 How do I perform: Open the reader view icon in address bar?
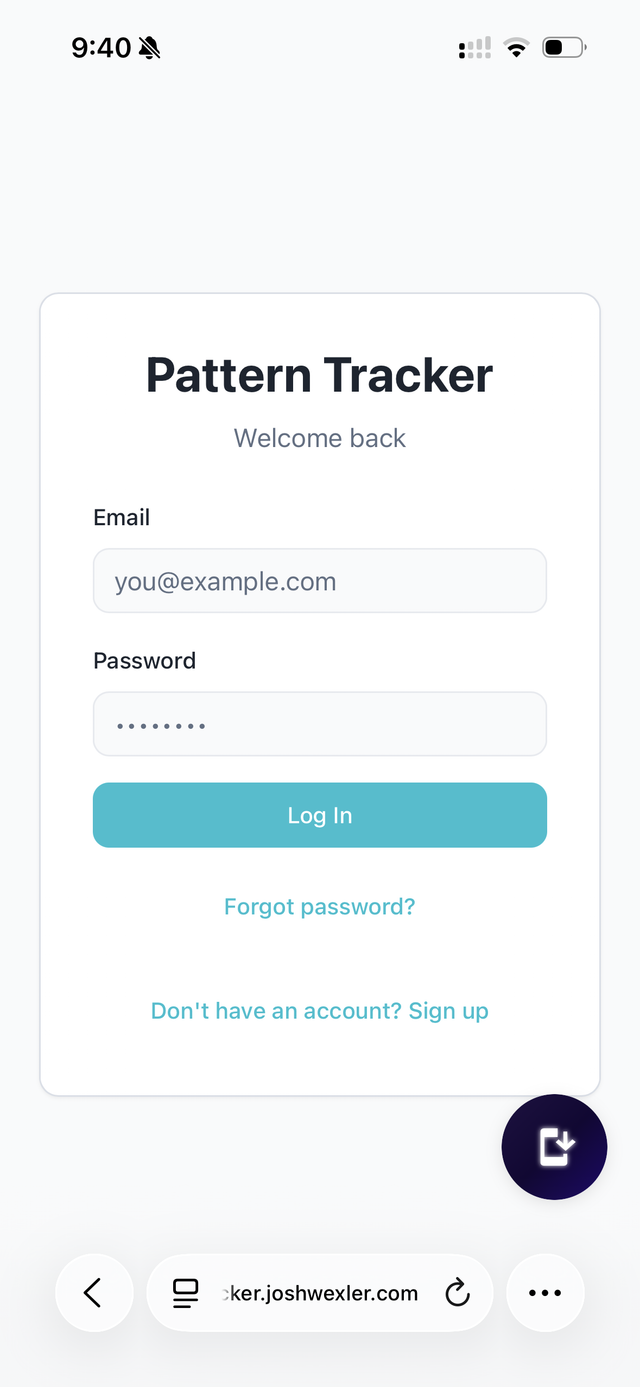click(x=185, y=1292)
